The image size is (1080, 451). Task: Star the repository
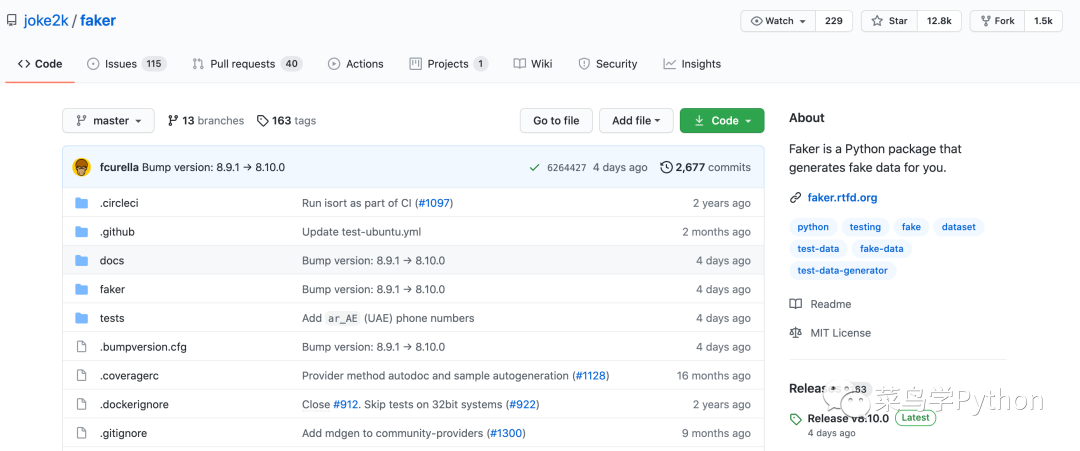(x=889, y=21)
